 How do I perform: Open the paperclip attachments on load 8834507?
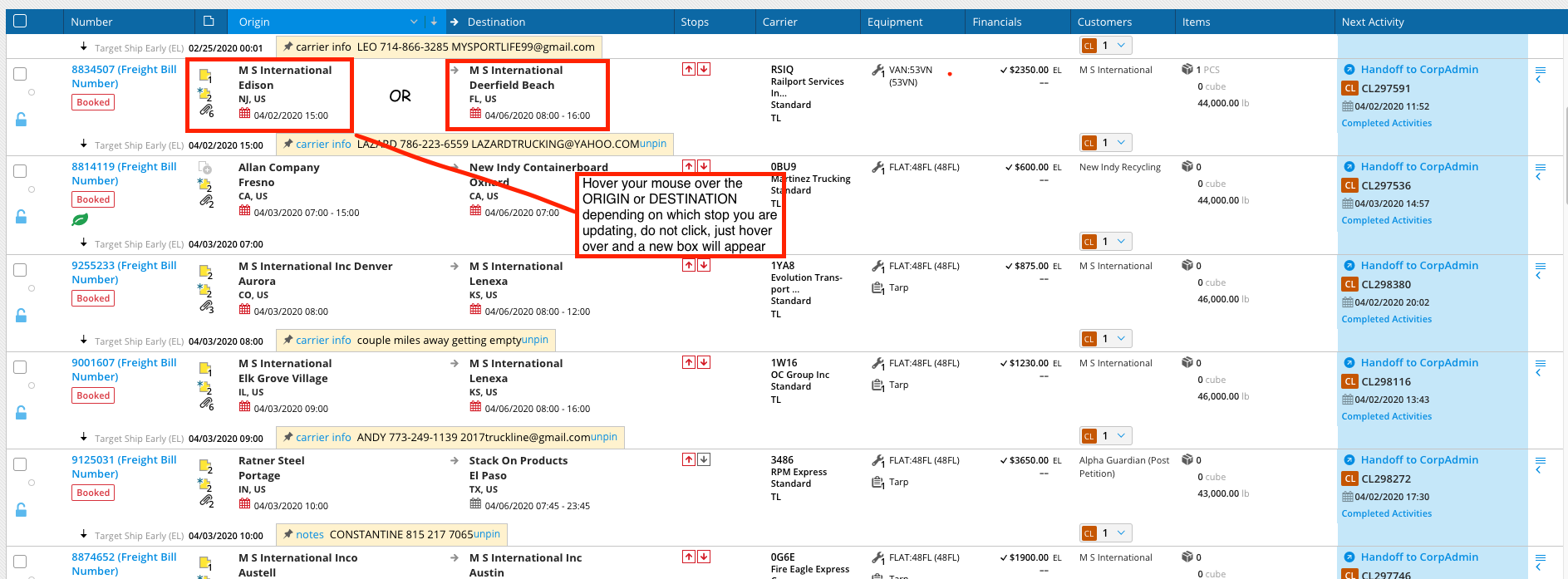coord(206,110)
